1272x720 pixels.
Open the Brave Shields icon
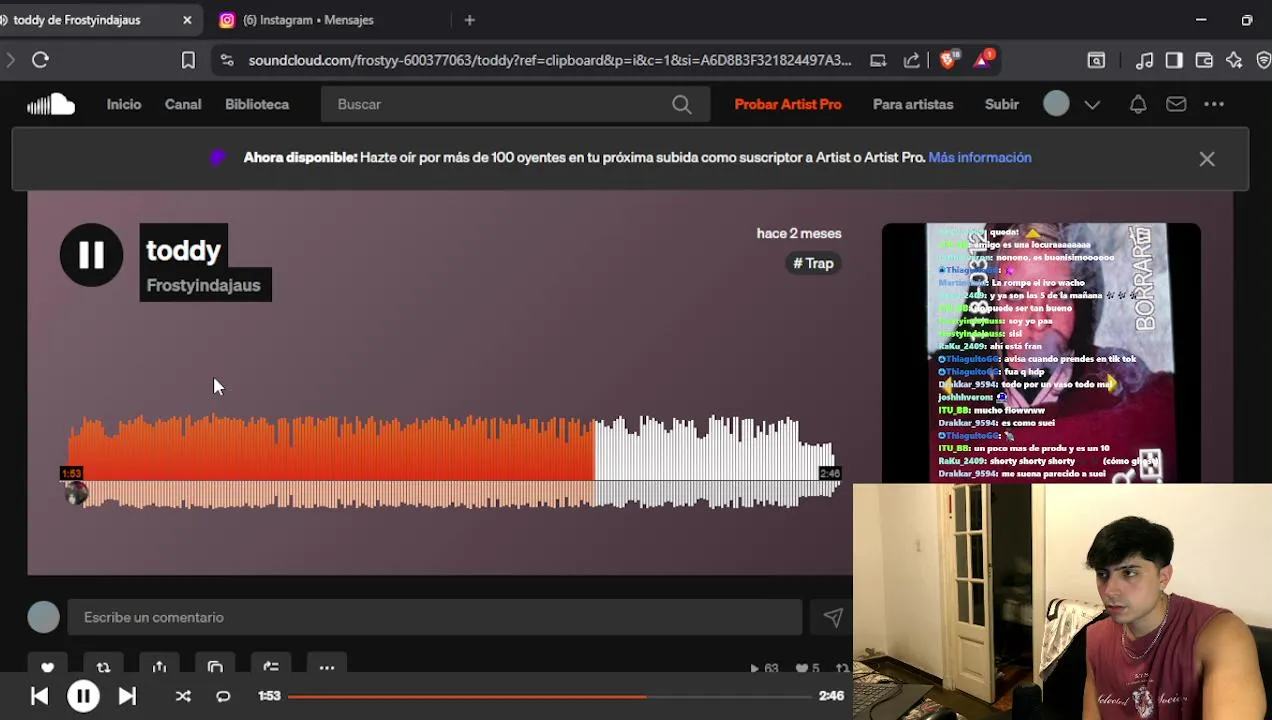(x=948, y=59)
